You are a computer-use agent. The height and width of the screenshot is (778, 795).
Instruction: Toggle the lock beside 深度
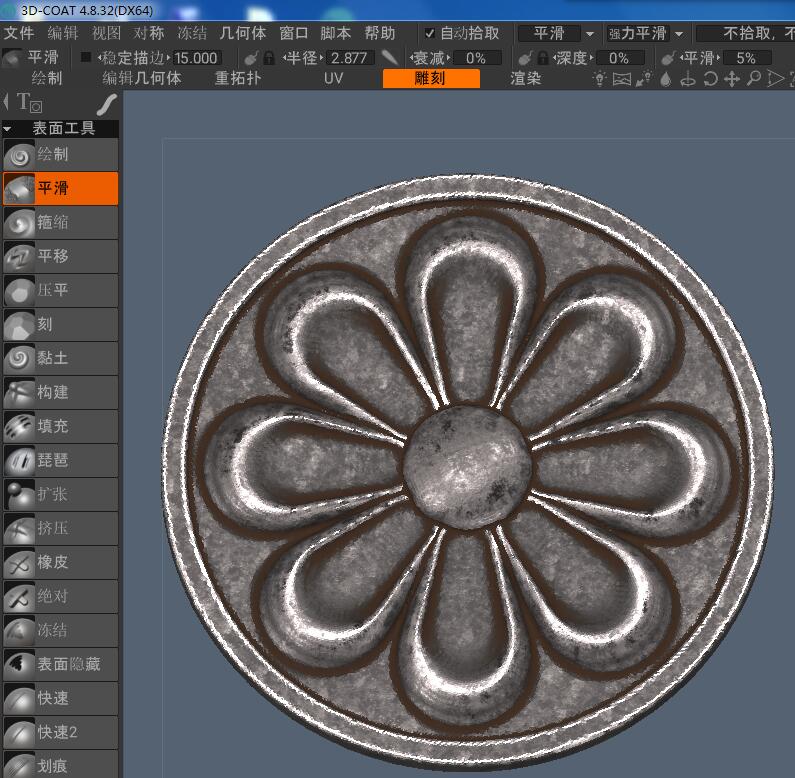543,58
